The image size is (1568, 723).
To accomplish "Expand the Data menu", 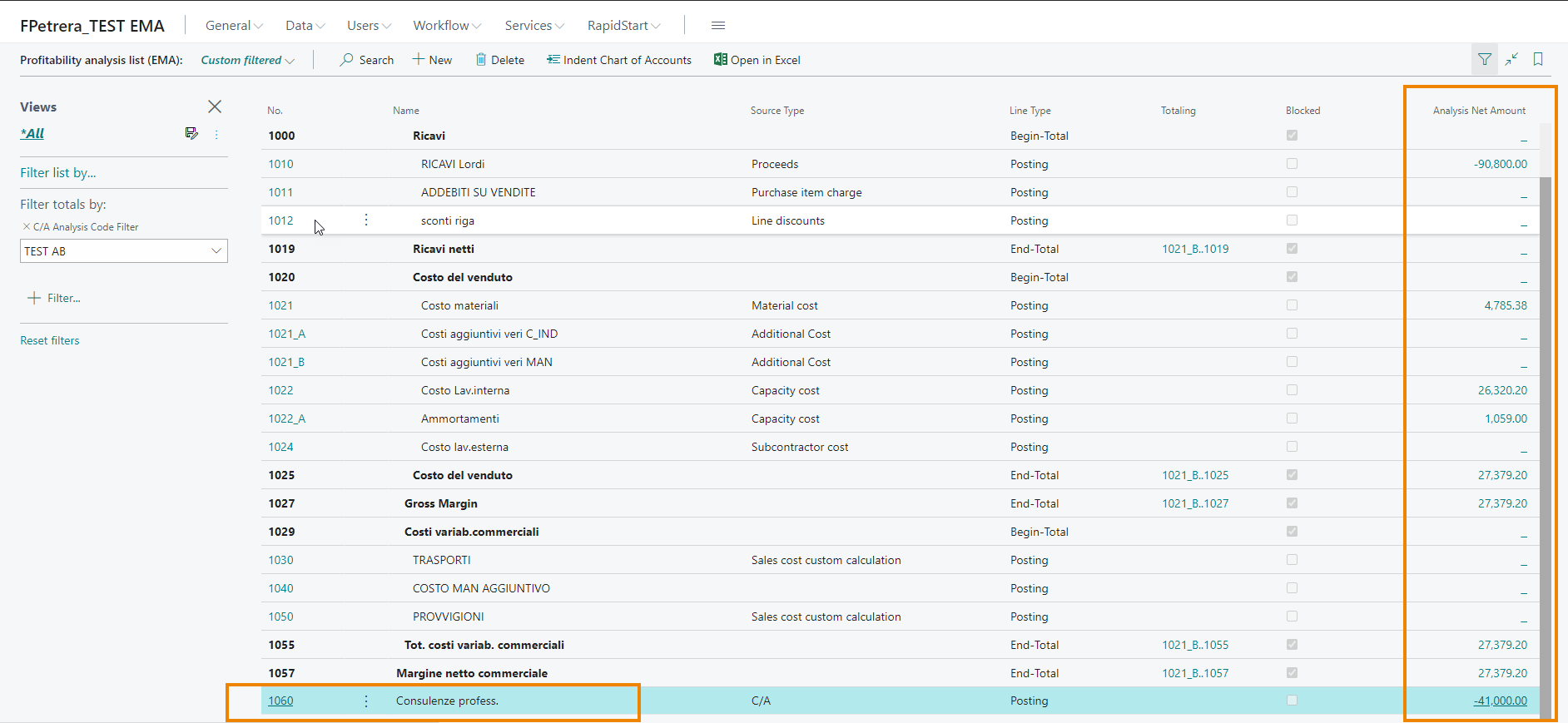I will pyautogui.click(x=305, y=26).
